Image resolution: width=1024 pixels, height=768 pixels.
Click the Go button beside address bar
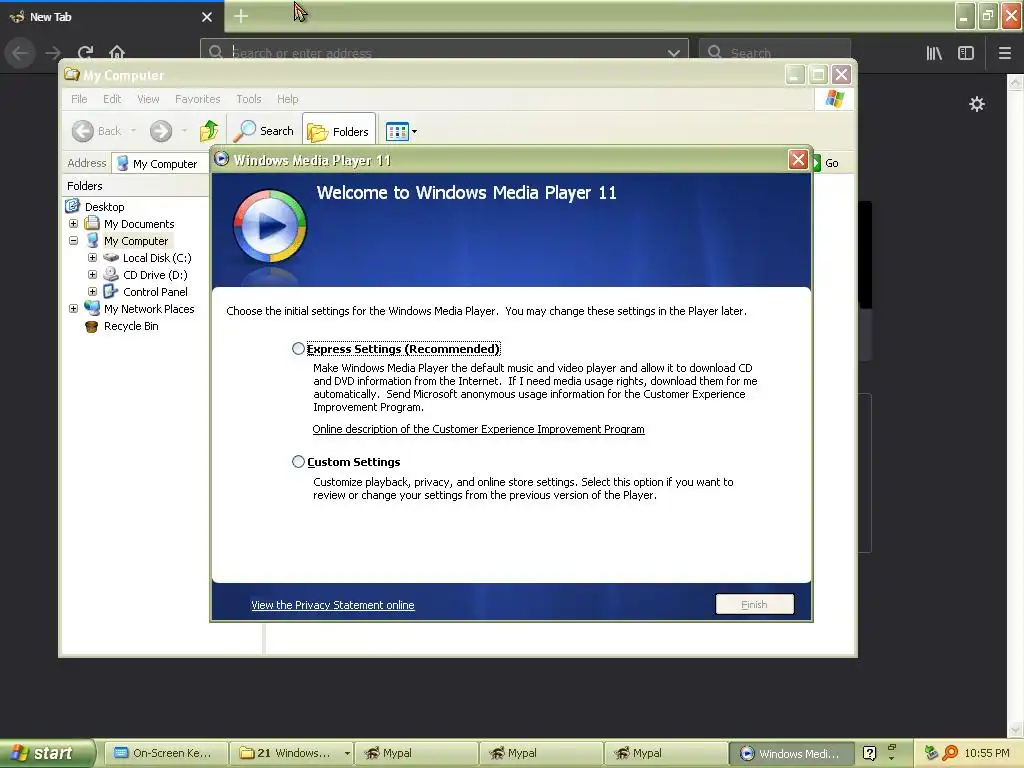click(825, 163)
